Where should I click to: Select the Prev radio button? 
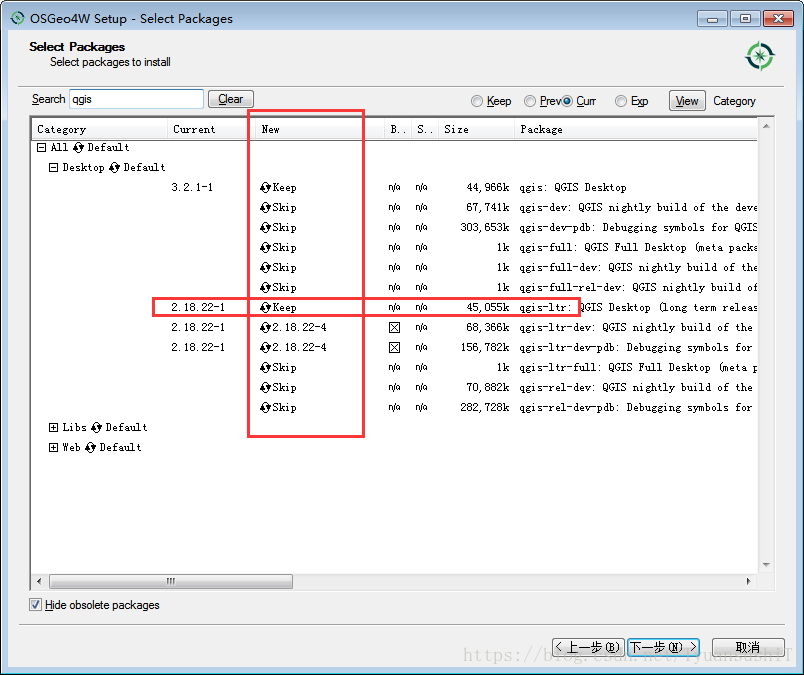click(530, 101)
